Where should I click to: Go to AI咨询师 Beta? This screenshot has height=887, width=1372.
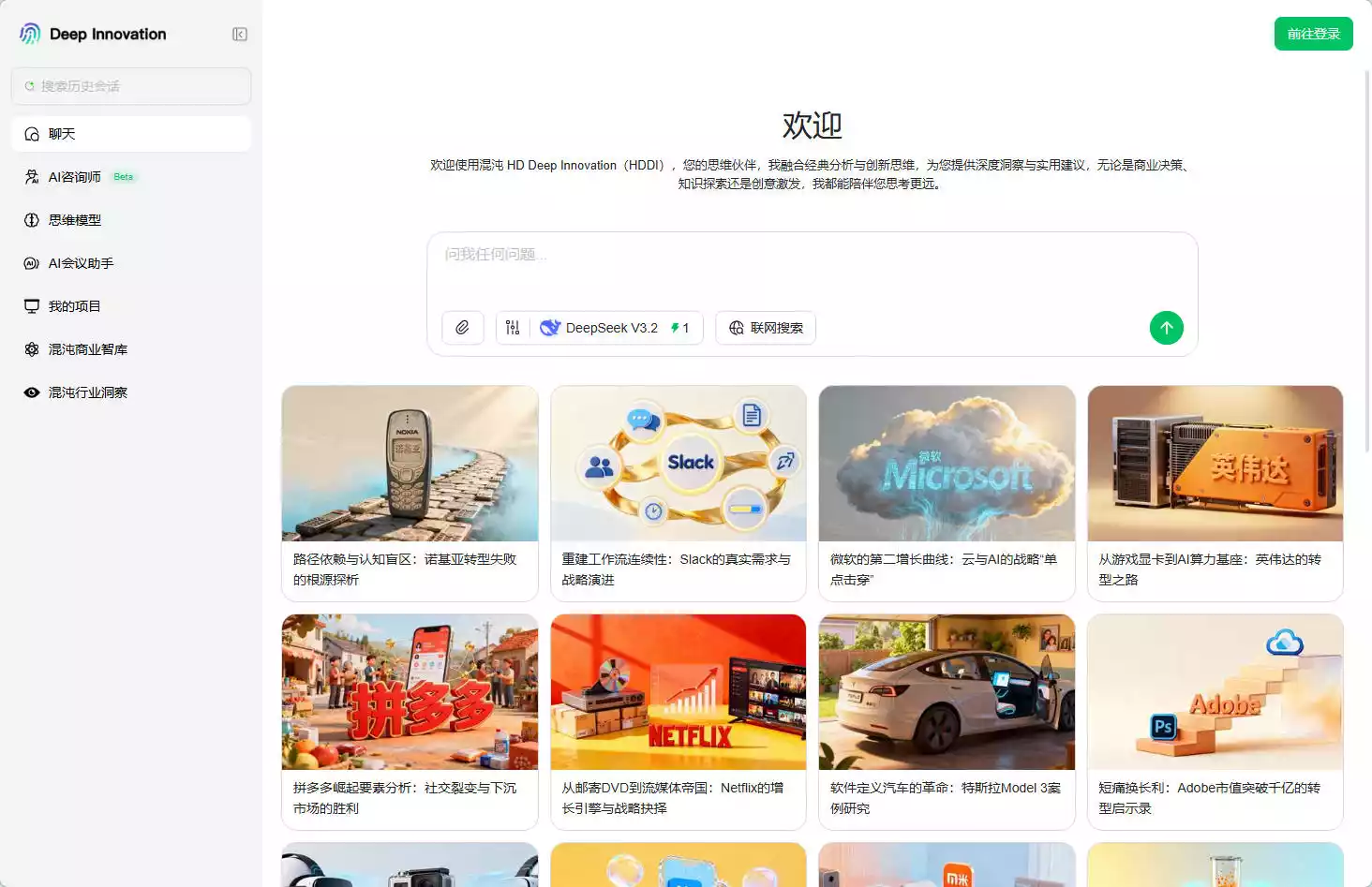click(131, 177)
